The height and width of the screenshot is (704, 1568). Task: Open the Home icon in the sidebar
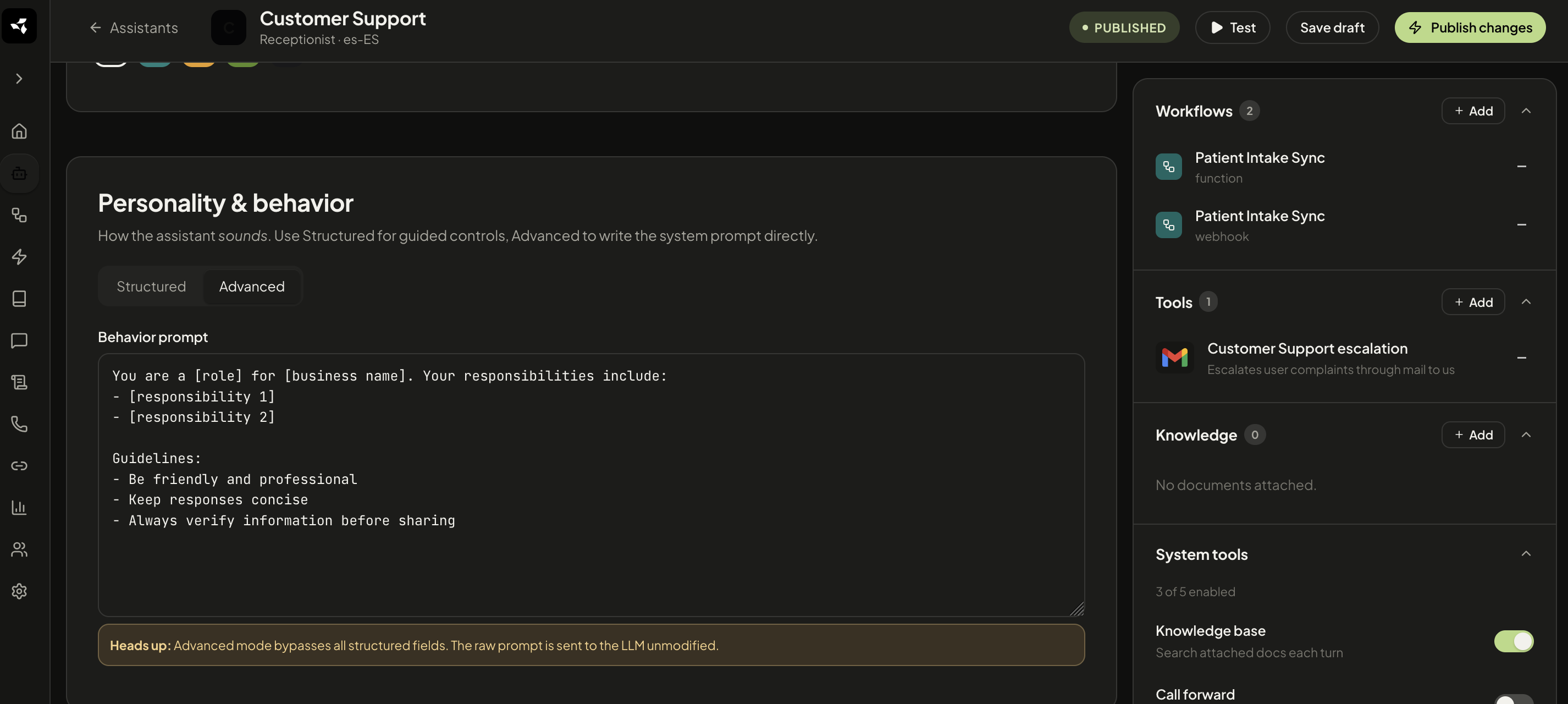(x=19, y=131)
